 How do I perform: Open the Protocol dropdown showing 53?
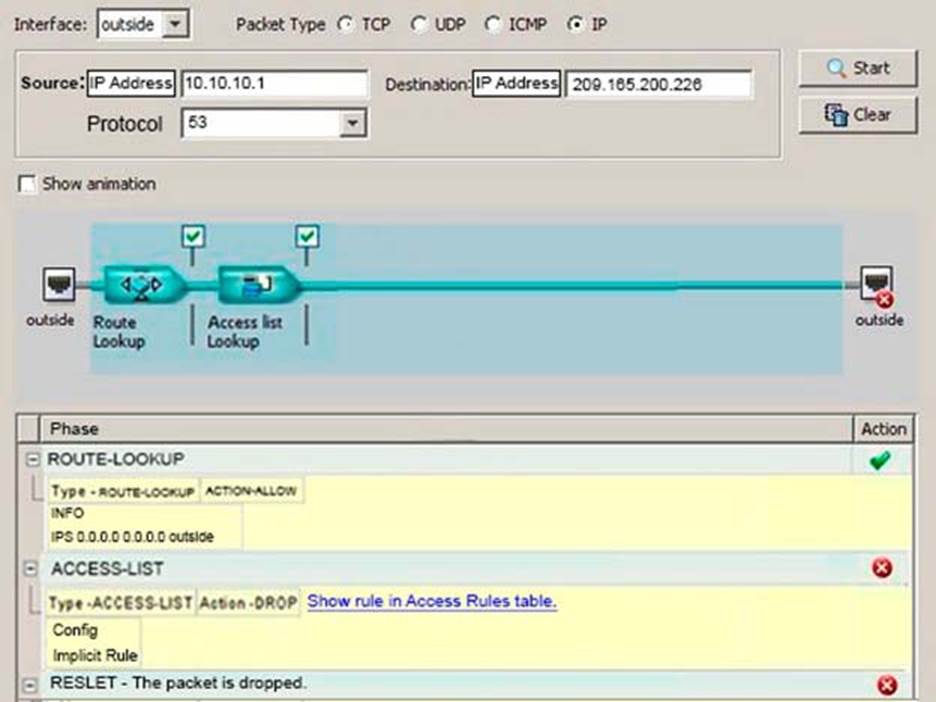351,124
